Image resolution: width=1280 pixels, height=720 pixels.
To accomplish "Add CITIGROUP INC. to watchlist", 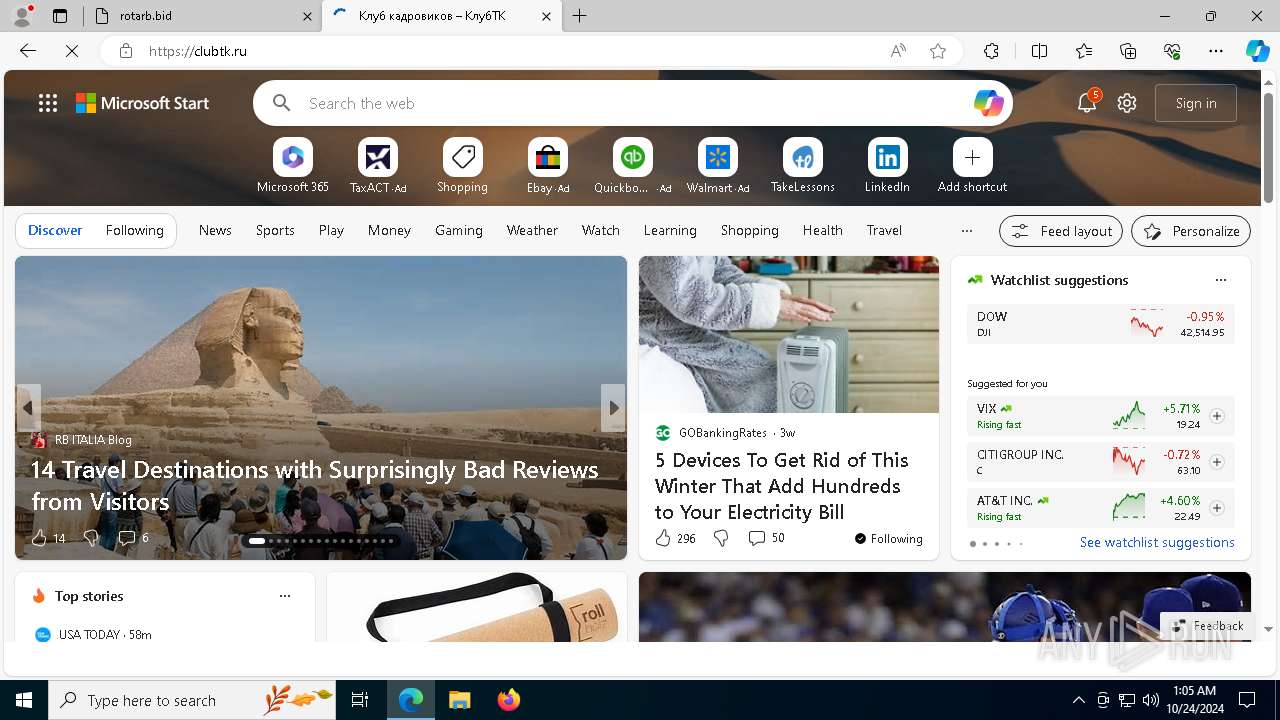I will (x=1217, y=462).
